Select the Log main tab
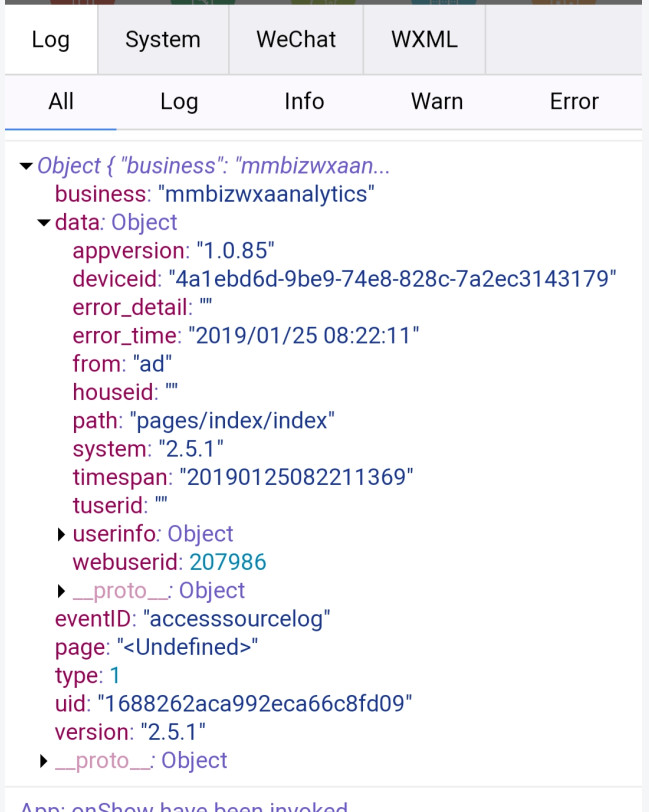Image resolution: width=649 pixels, height=812 pixels. [x=51, y=39]
